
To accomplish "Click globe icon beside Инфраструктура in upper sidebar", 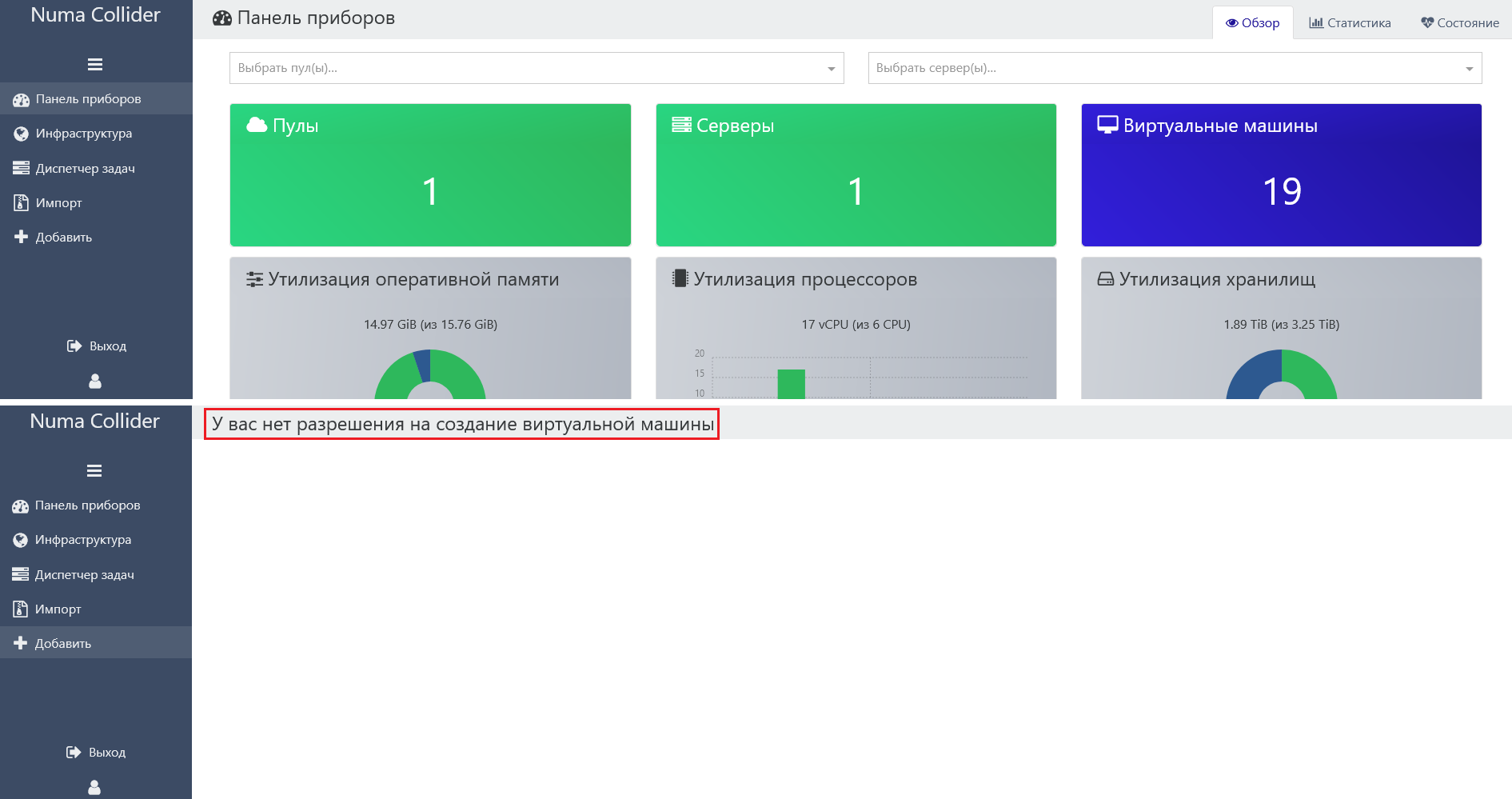I will (21, 134).
